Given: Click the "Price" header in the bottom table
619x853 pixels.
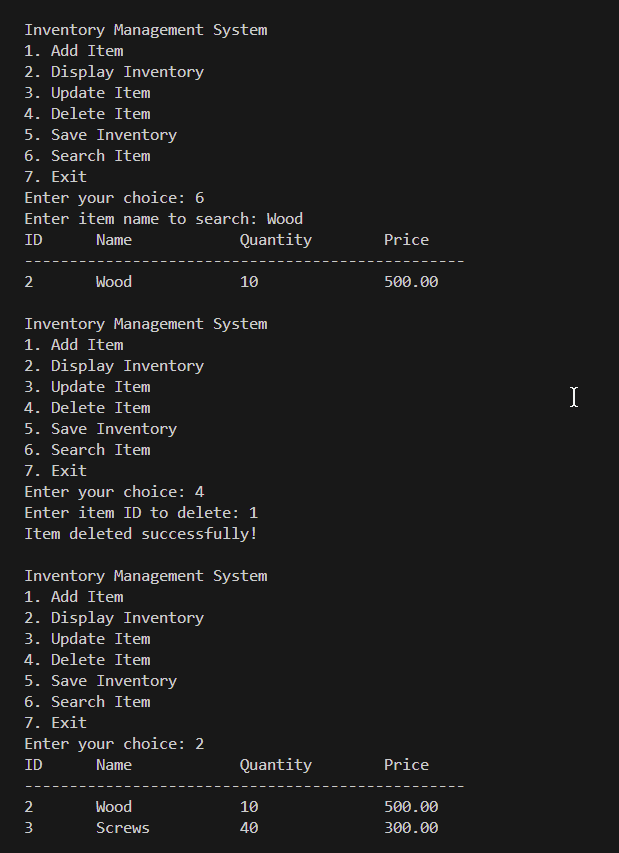Looking at the screenshot, I should (x=406, y=765).
